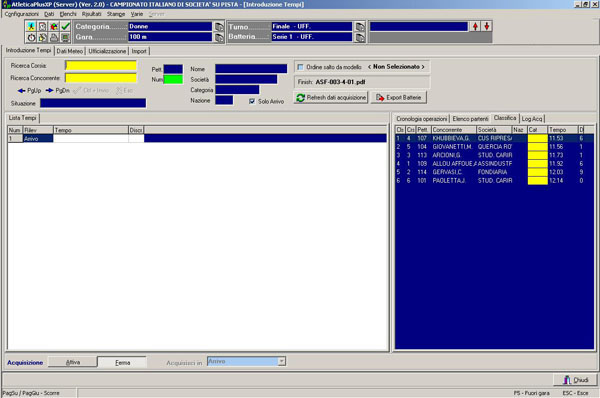Click the Società column header in Classifica
Viewport: 600px width, 398px height.
494,130
